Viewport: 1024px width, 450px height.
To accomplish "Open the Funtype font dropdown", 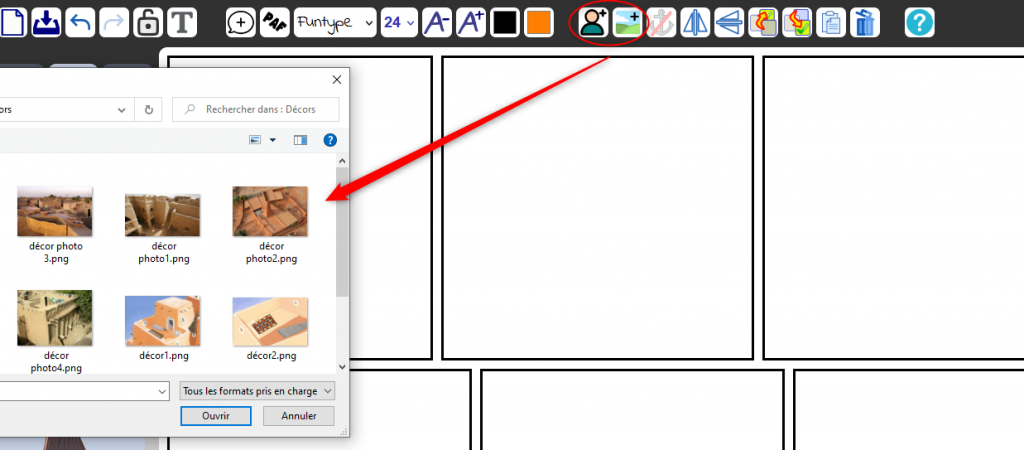I will pos(335,22).
